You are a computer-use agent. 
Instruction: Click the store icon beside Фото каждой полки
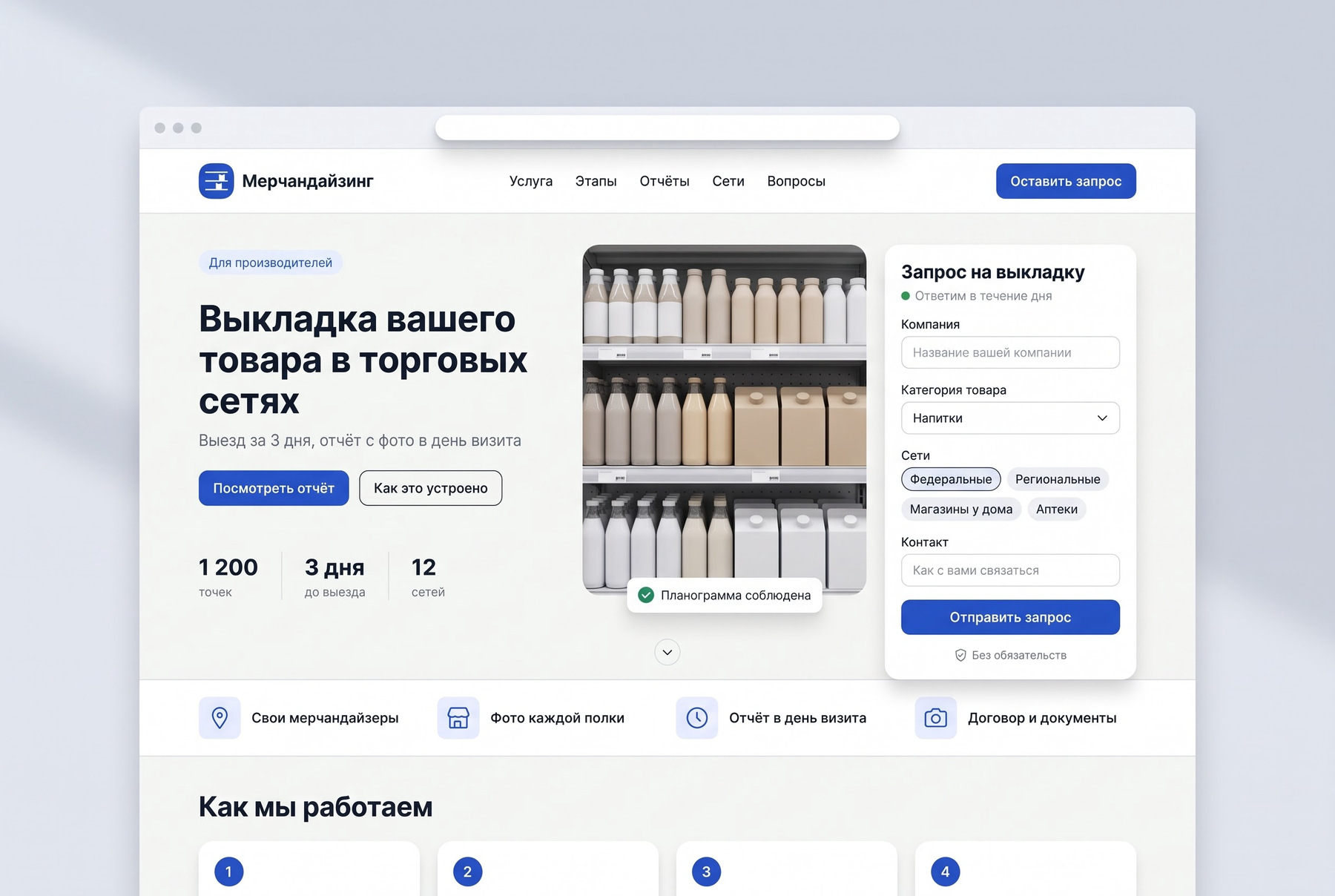(x=458, y=717)
